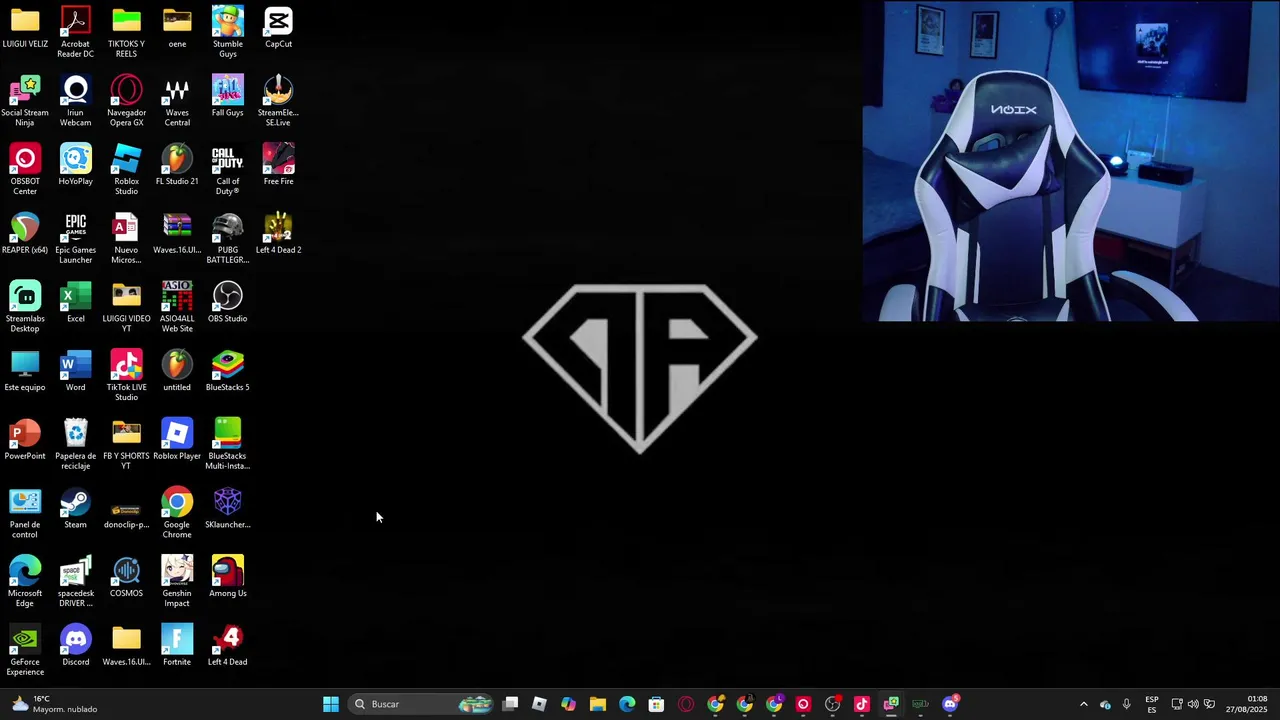
Task: Select the Acrobat Reader DC desktop icon
Action: (75, 32)
